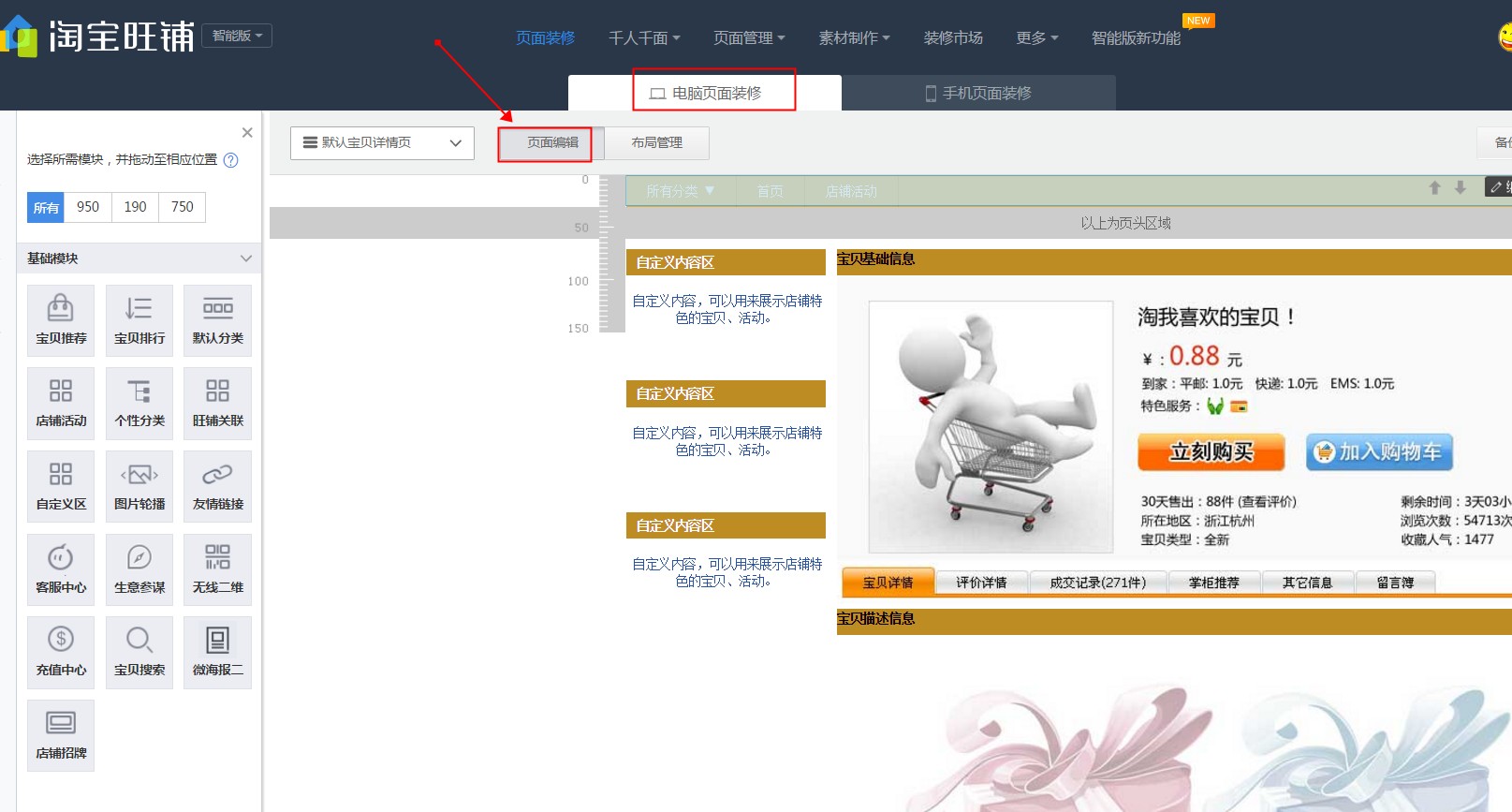Filter modules by 750 width

(183, 207)
